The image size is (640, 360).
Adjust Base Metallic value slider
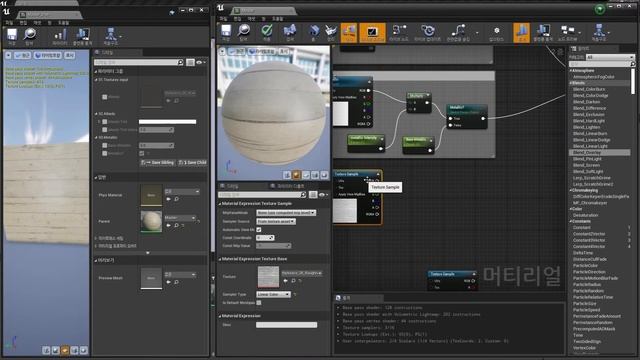[156, 145]
